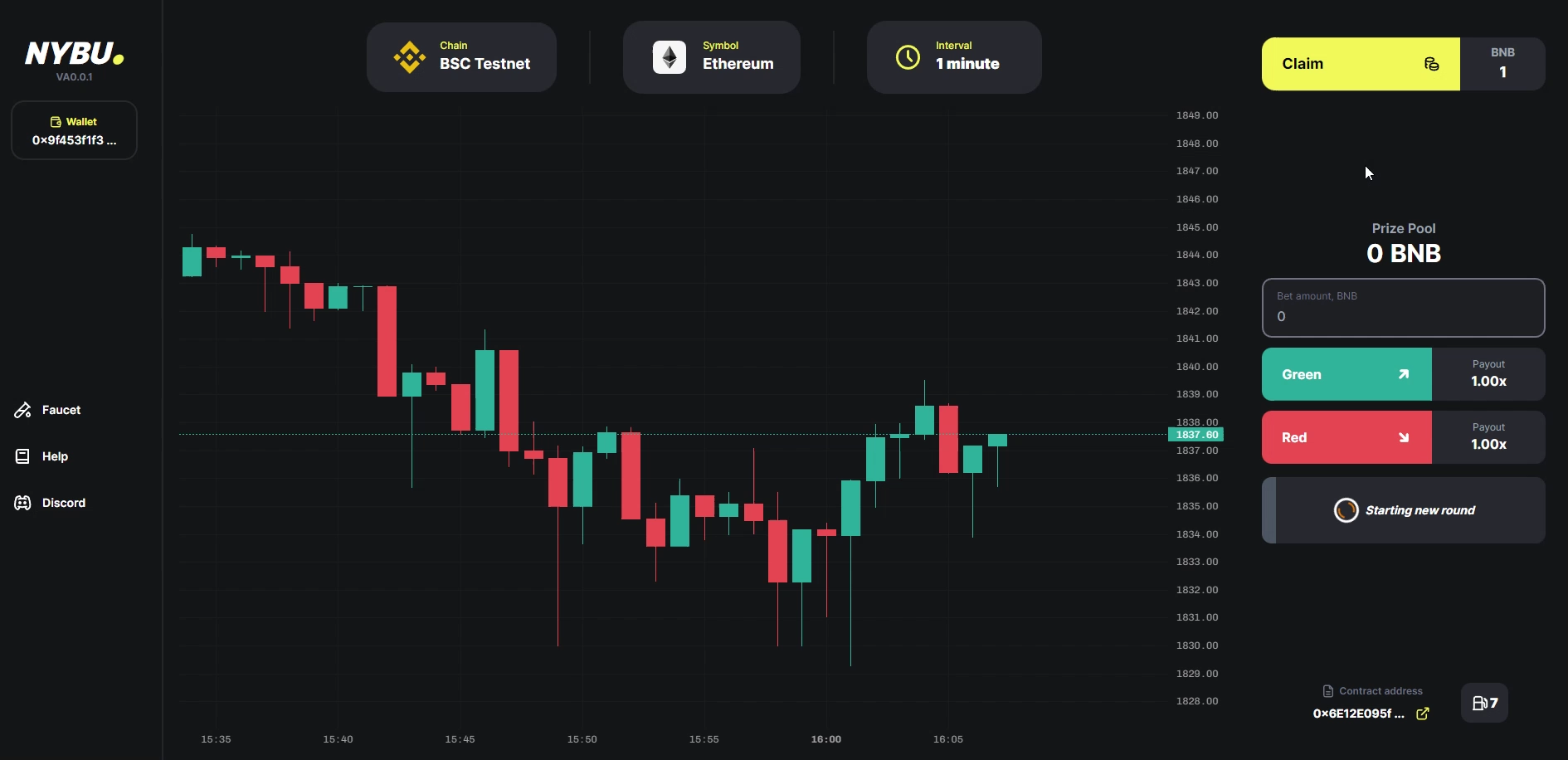Open the Chain BSC Testnet selector
The width and height of the screenshot is (1568, 760).
(461, 57)
